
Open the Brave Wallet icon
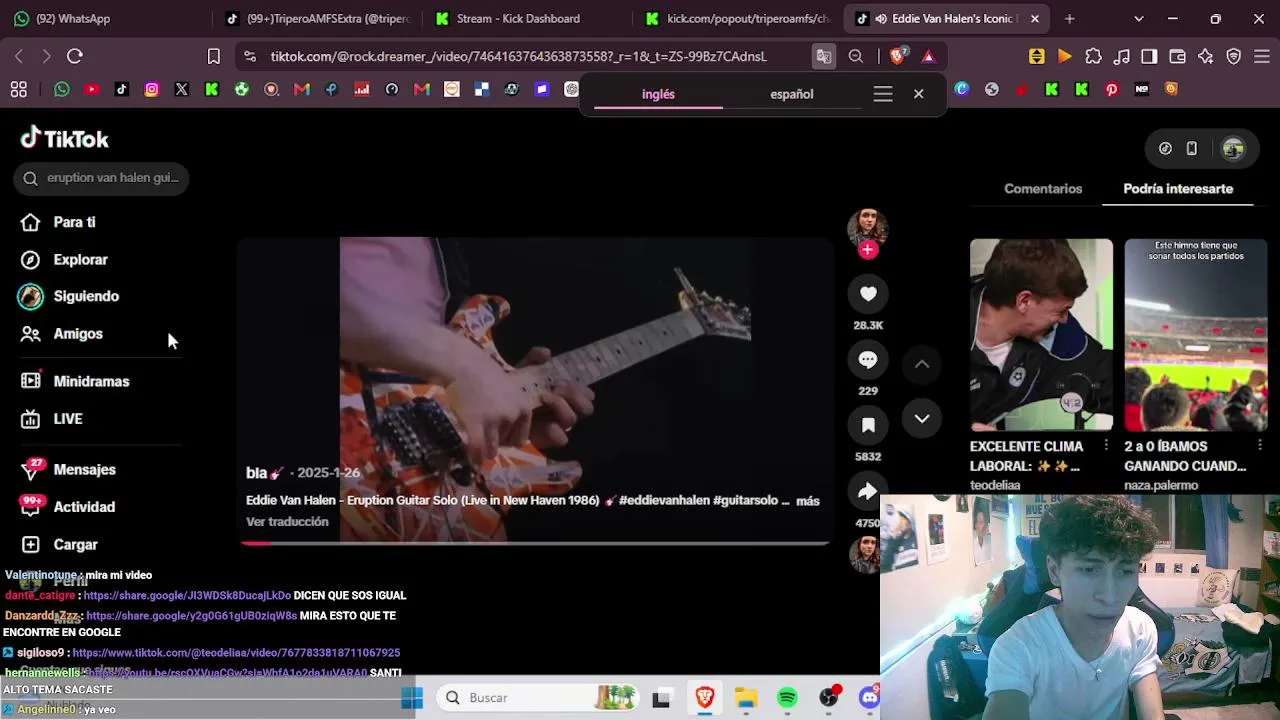(1177, 56)
